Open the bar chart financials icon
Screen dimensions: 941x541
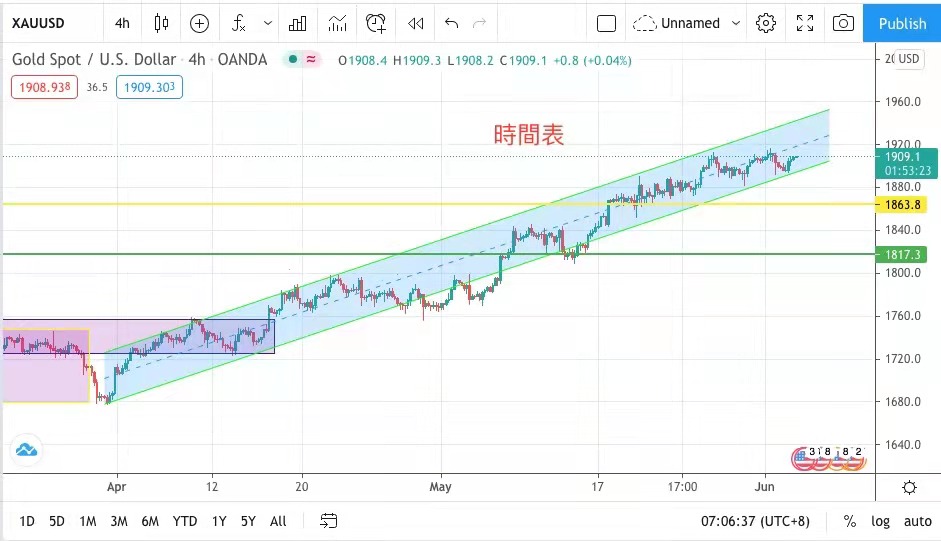coord(298,23)
